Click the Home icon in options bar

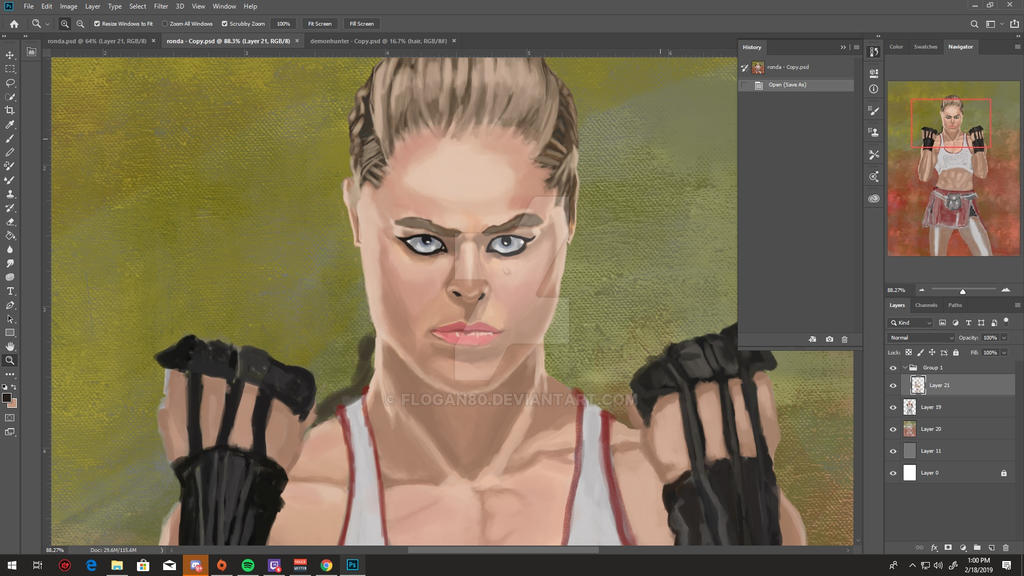14,24
